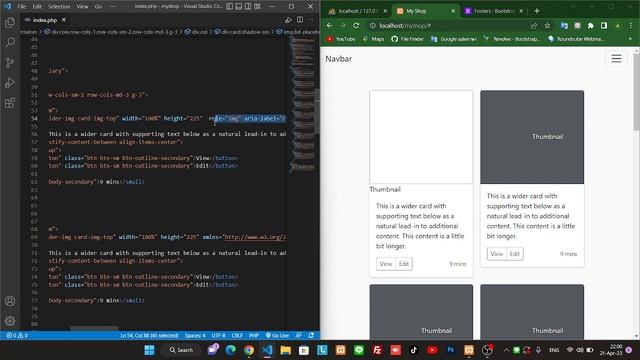The height and width of the screenshot is (360, 640).
Task: Open the Accounts icon in VS Code
Action: pos(10,301)
